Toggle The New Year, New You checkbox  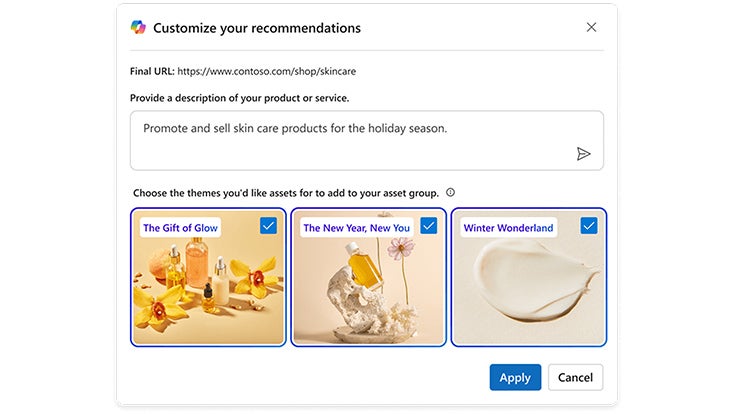428,226
